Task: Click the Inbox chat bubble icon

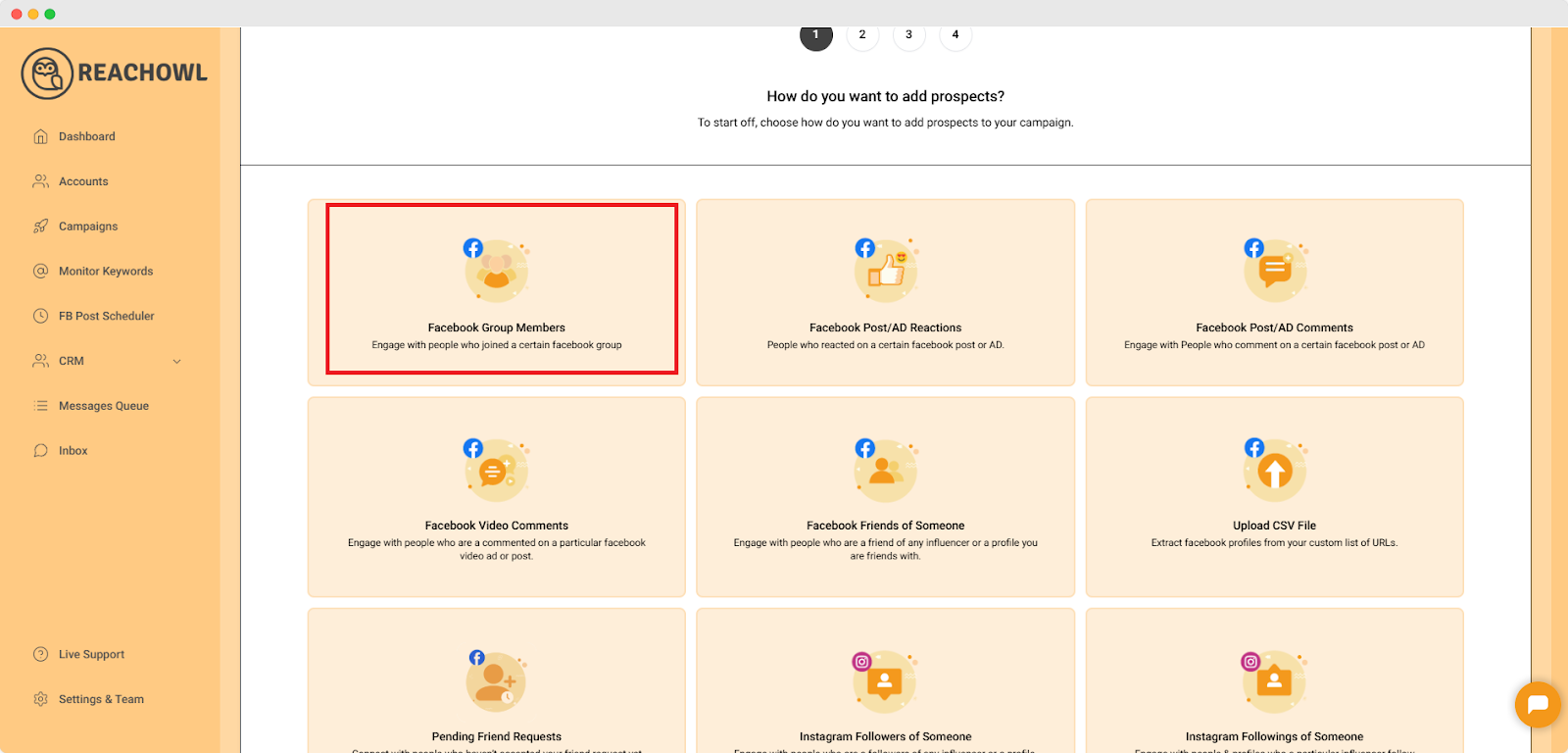Action: coord(40,451)
